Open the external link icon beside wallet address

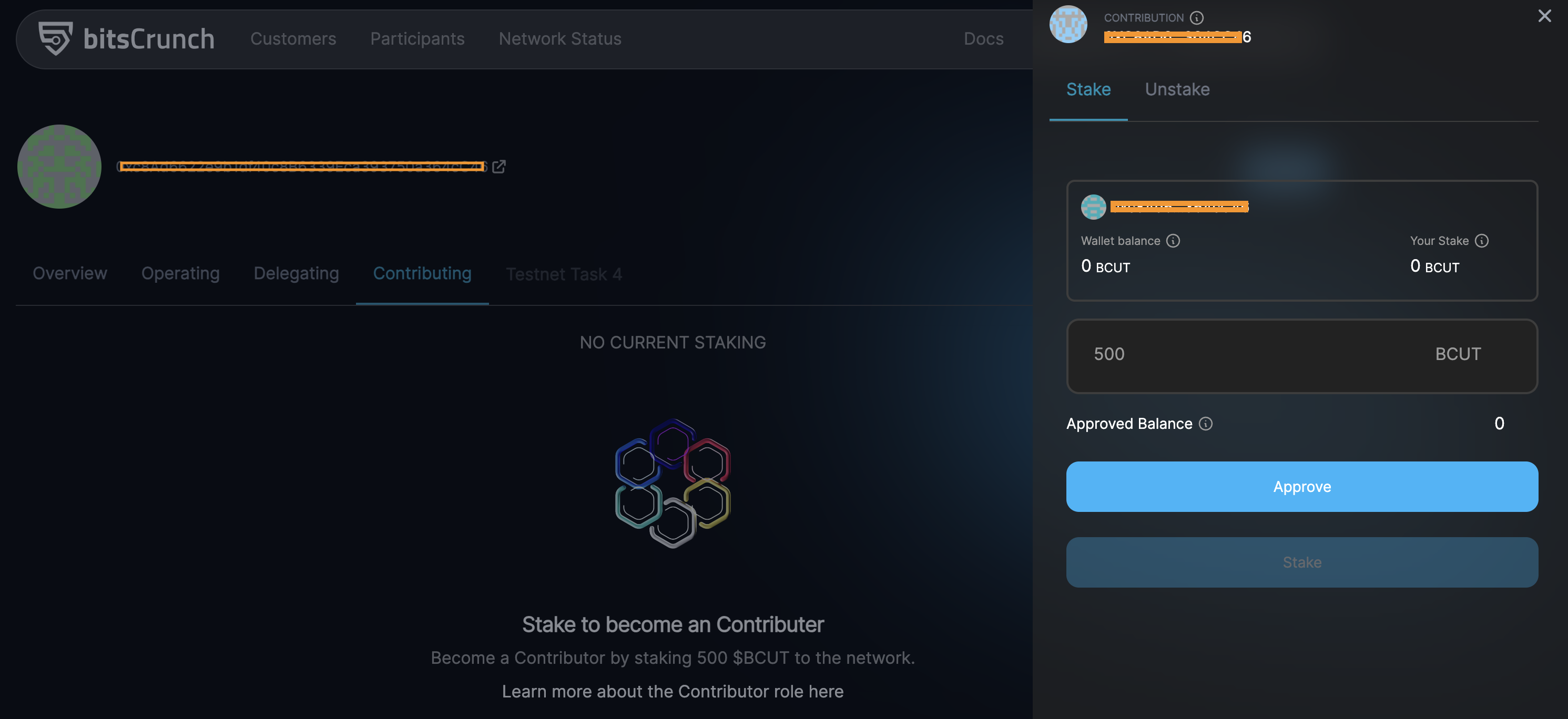(498, 166)
